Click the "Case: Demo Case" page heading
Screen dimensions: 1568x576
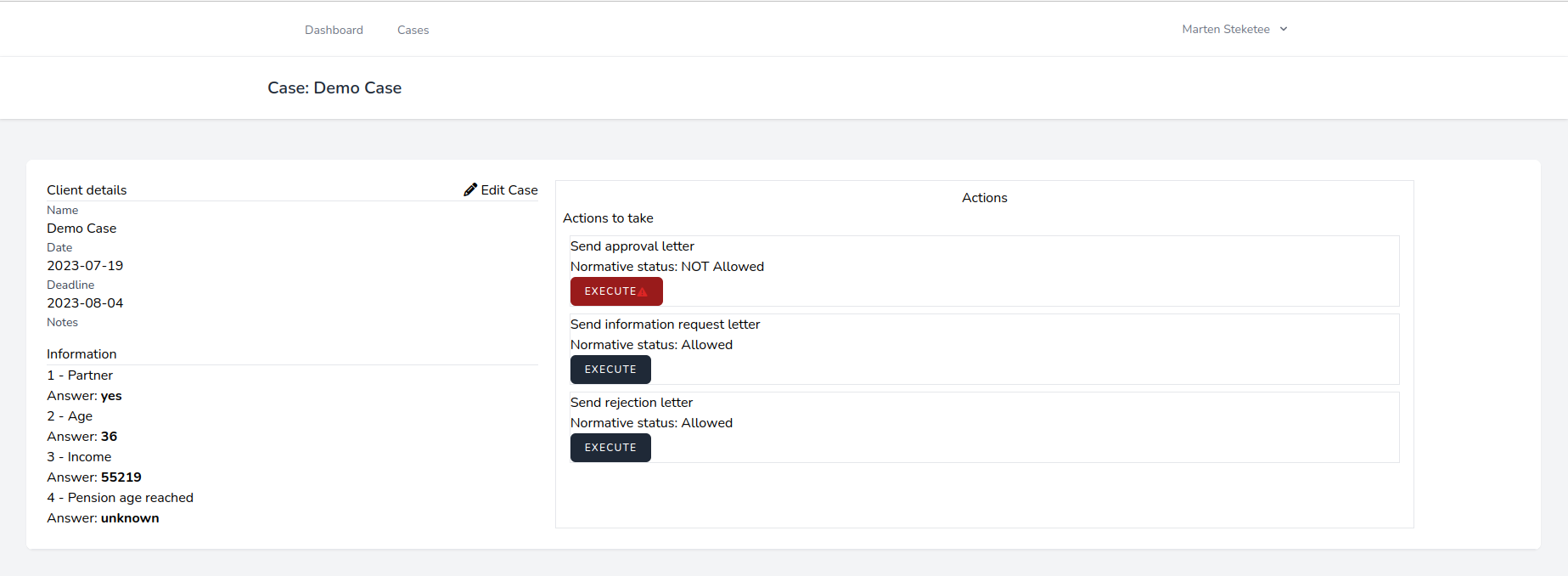334,88
